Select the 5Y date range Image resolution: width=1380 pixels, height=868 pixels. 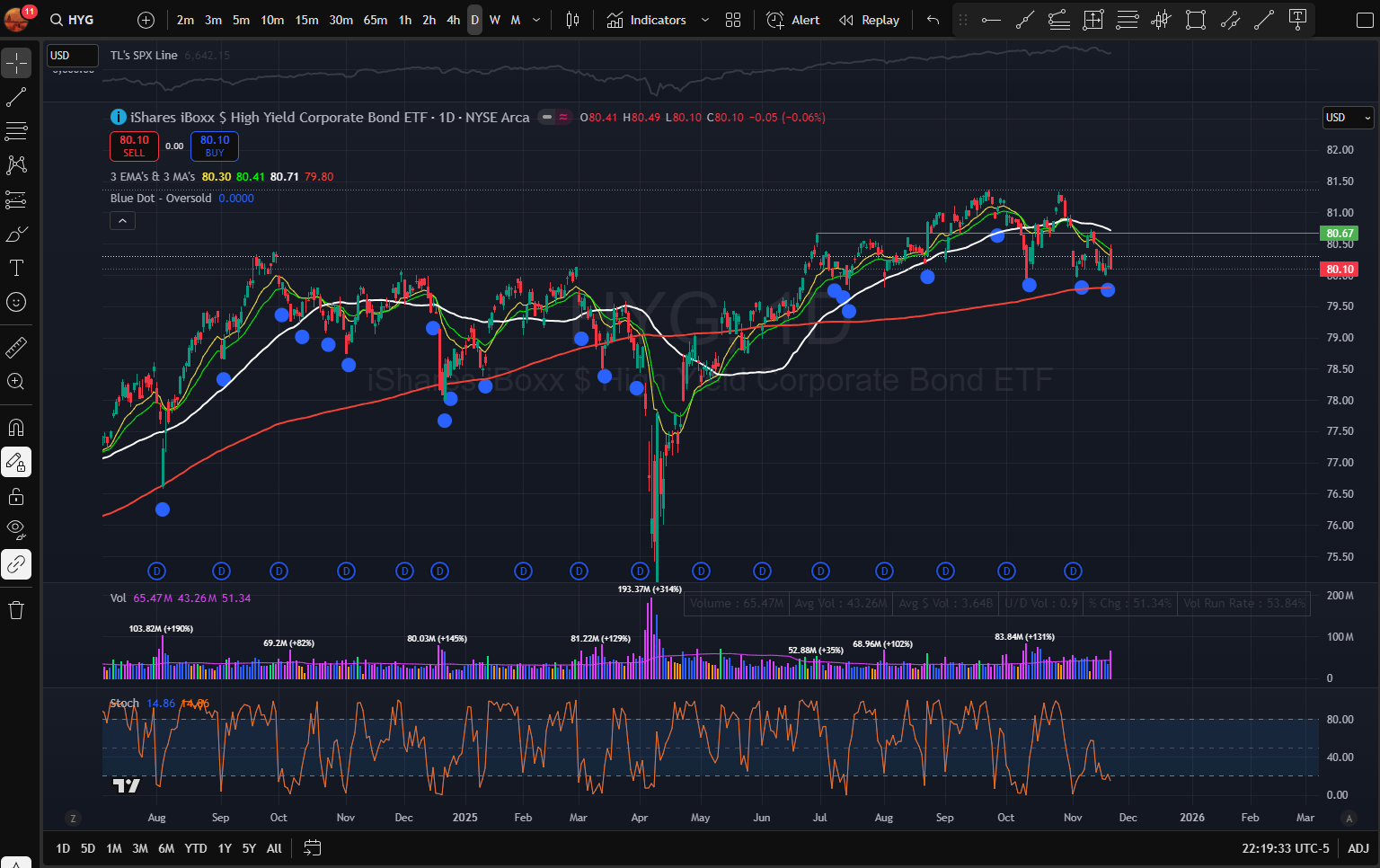tap(249, 848)
